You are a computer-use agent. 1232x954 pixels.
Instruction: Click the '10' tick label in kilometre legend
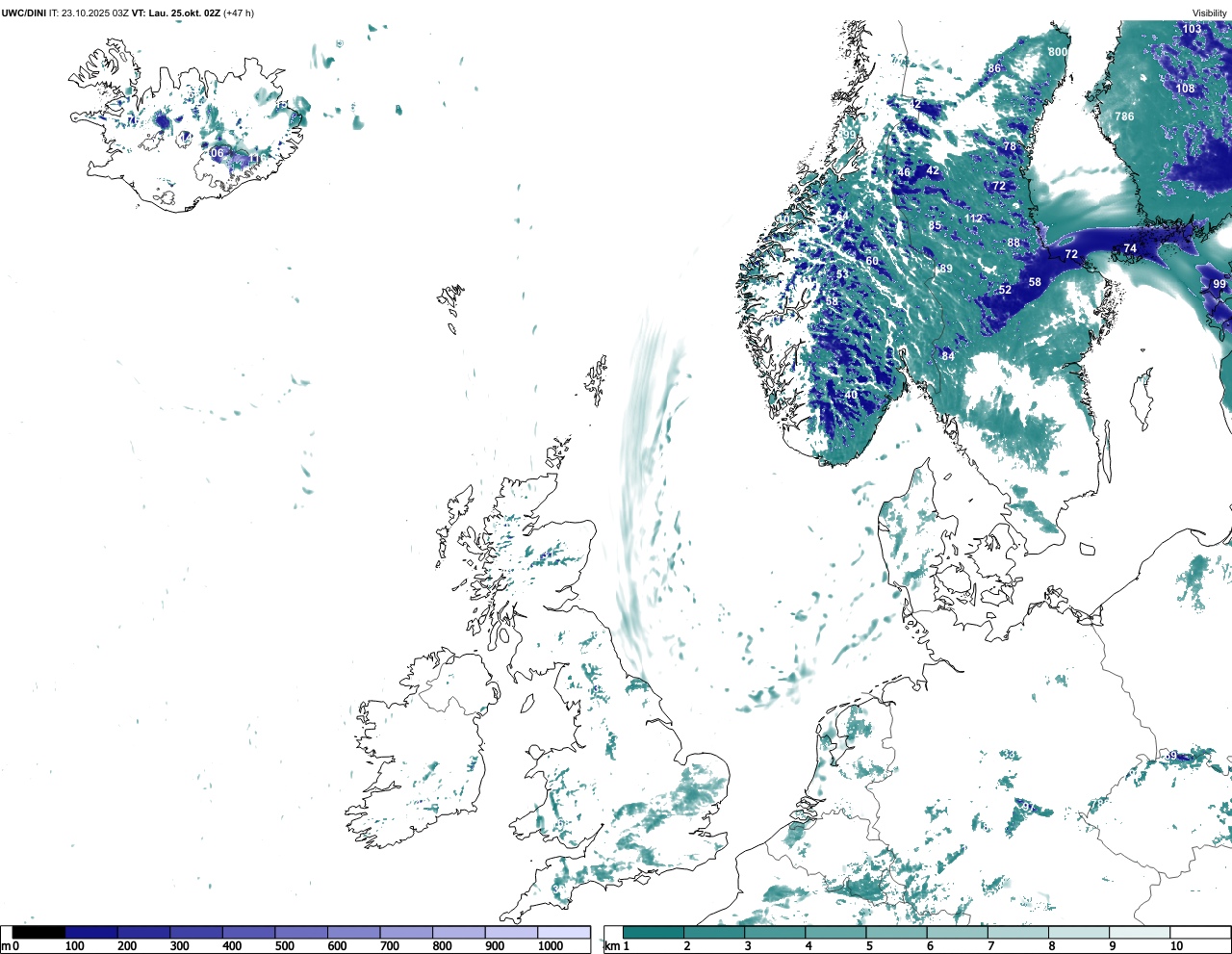pyautogui.click(x=1176, y=946)
